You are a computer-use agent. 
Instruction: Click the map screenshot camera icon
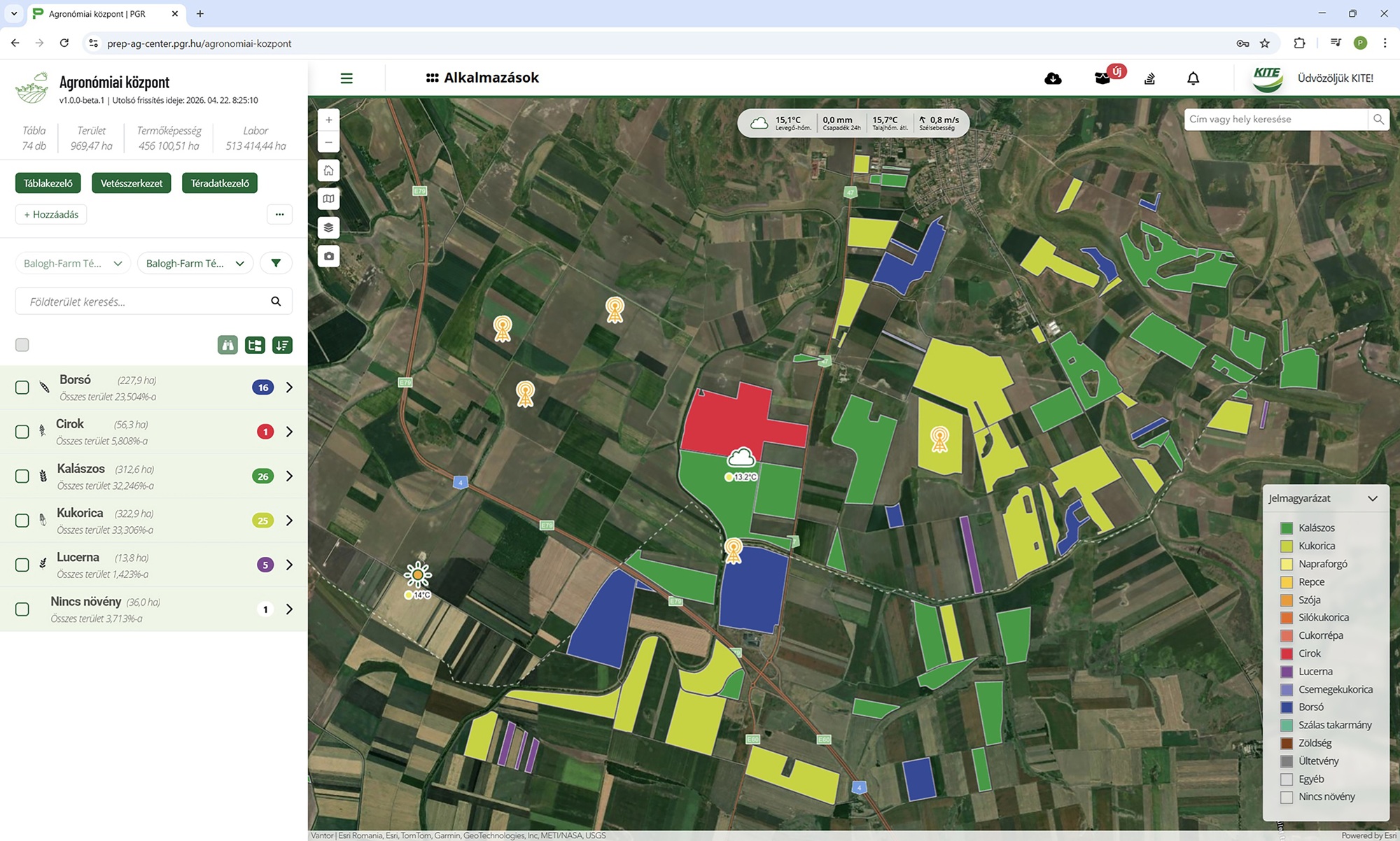click(328, 256)
